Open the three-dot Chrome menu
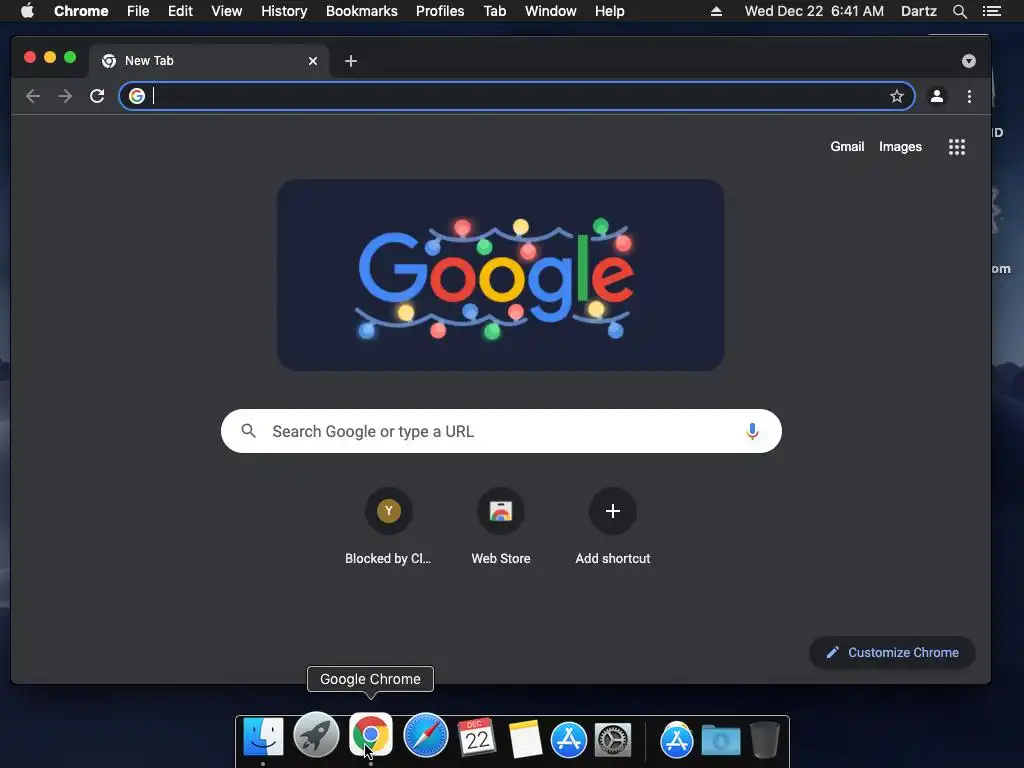 pyautogui.click(x=969, y=97)
